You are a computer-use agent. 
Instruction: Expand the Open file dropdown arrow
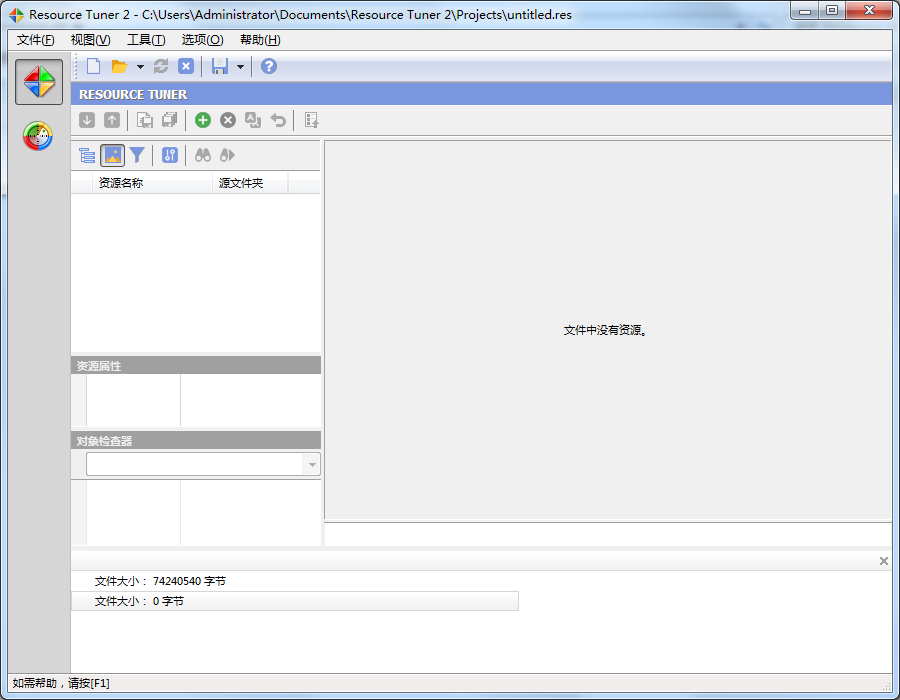140,67
